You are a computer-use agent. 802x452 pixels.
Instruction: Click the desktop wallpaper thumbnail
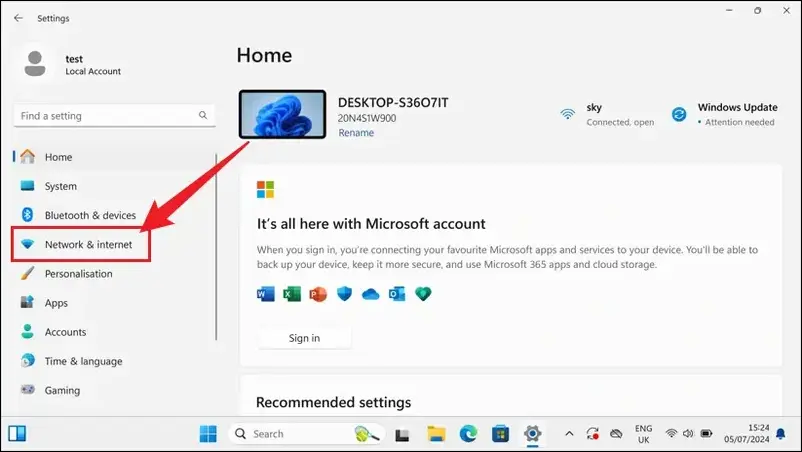coord(282,114)
